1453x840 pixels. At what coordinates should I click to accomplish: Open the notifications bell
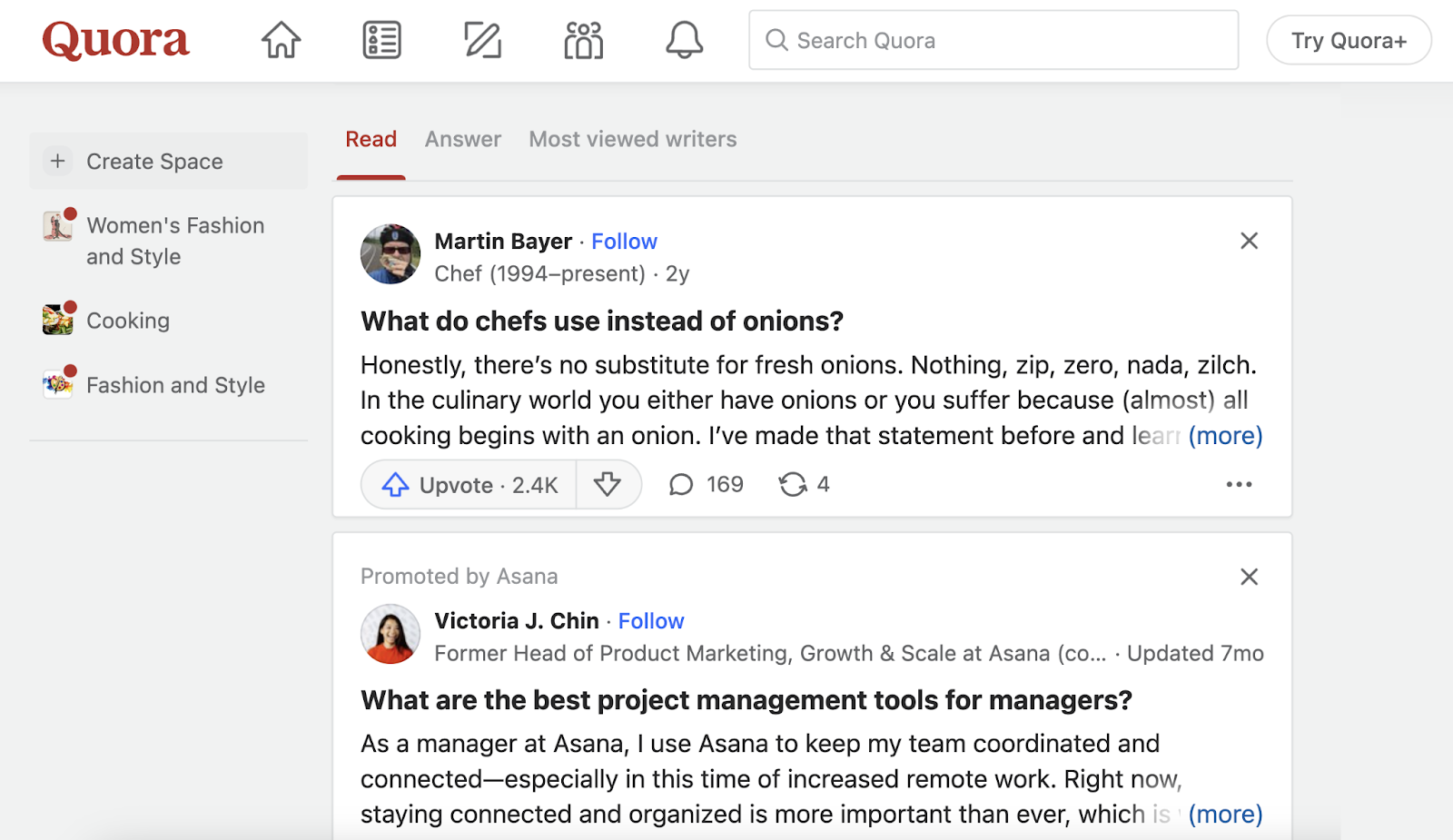coord(685,40)
